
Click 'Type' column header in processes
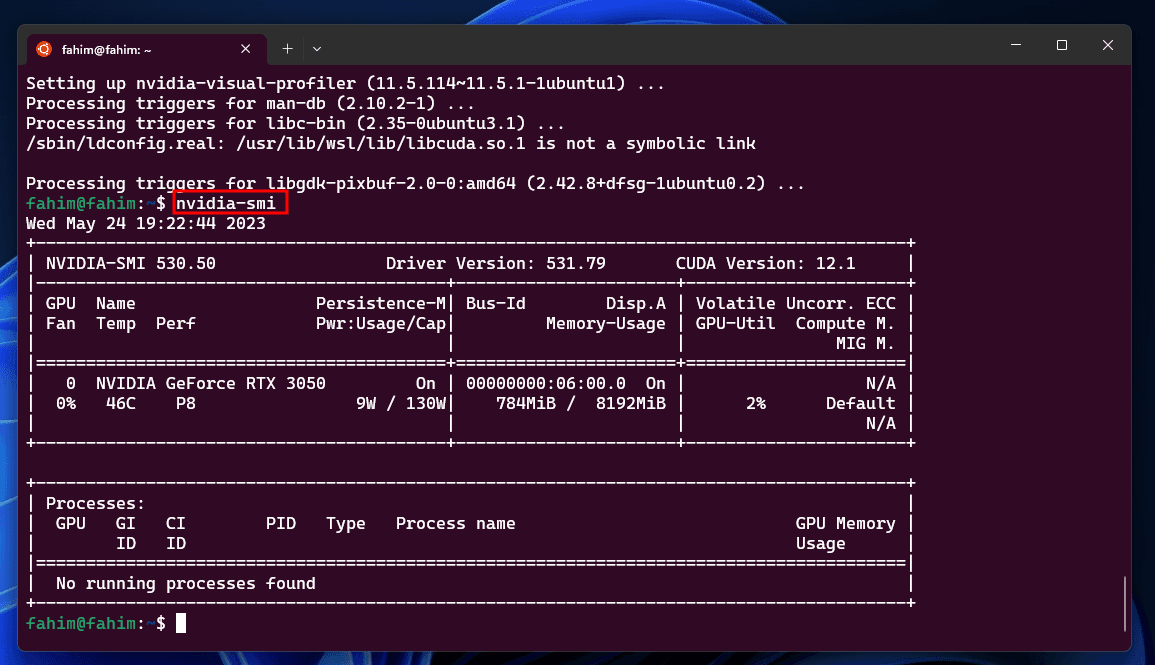point(345,524)
